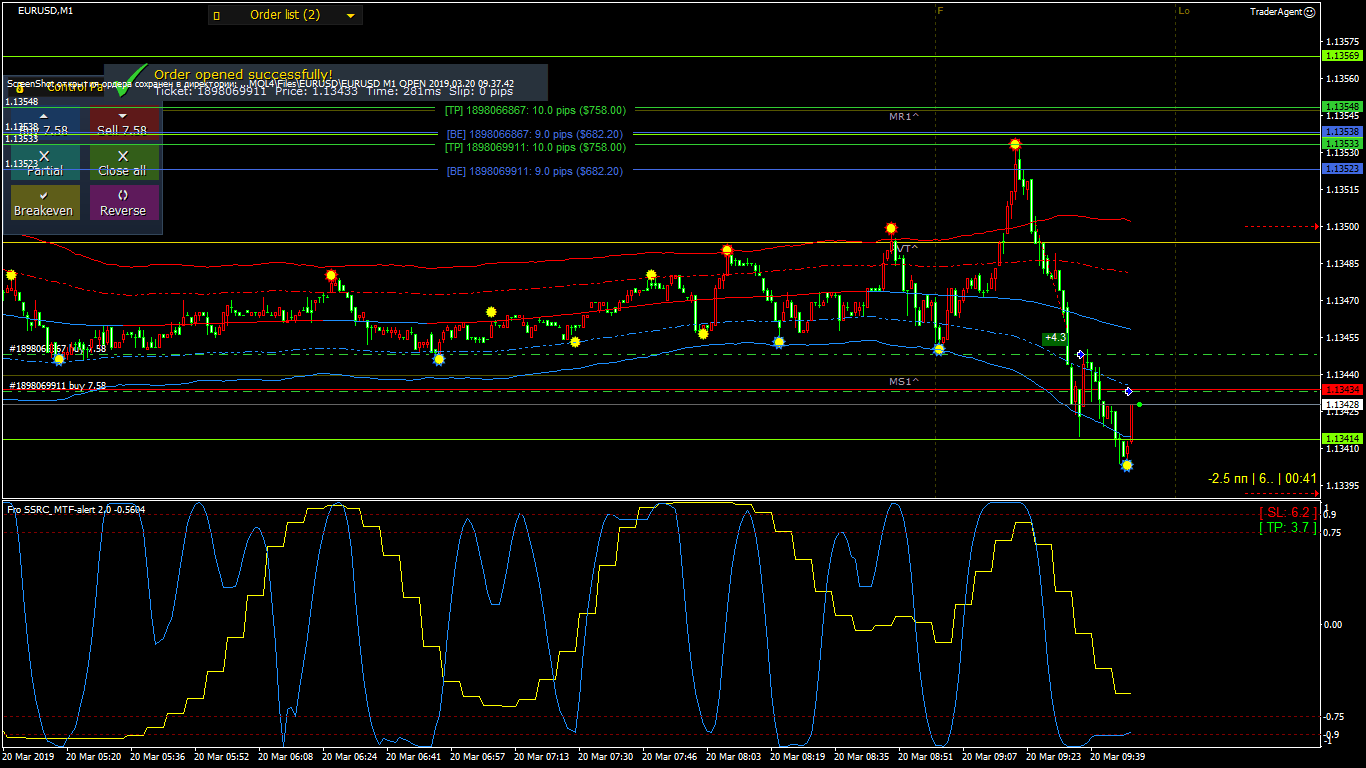Click the F marker at chart top
This screenshot has height=768, width=1366.
[x=940, y=10]
